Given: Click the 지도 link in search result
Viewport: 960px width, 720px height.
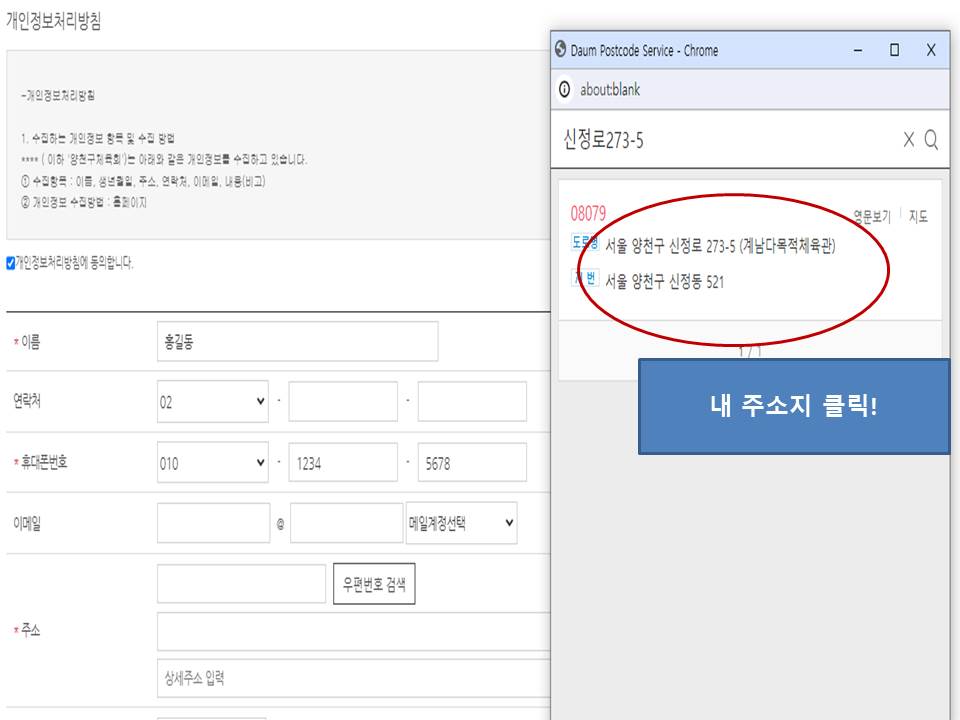Looking at the screenshot, I should click(918, 216).
